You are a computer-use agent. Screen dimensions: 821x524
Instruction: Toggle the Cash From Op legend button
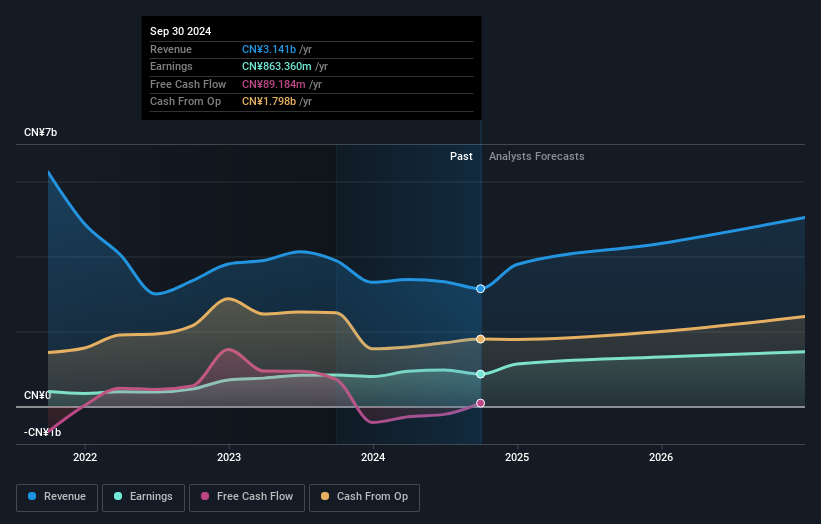pyautogui.click(x=364, y=497)
